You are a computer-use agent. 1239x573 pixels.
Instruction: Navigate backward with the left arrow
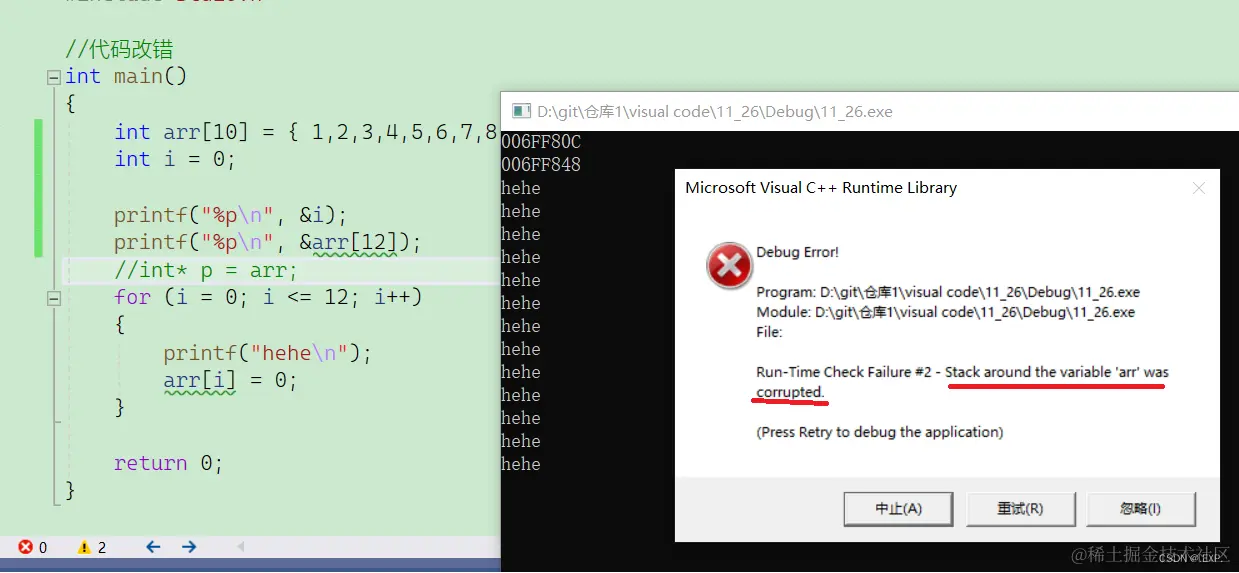(x=153, y=547)
